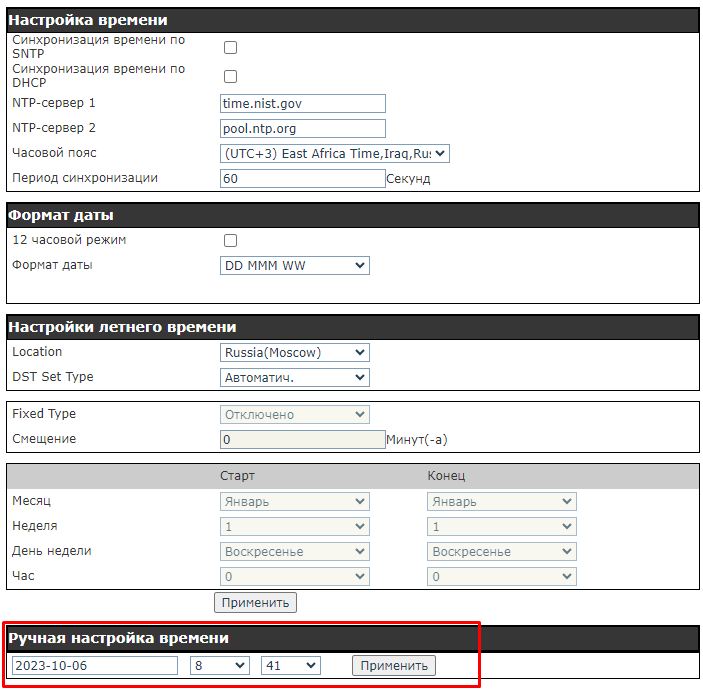703x691 pixels.
Task: Expand the Формат даты dropdown
Action: point(294,266)
